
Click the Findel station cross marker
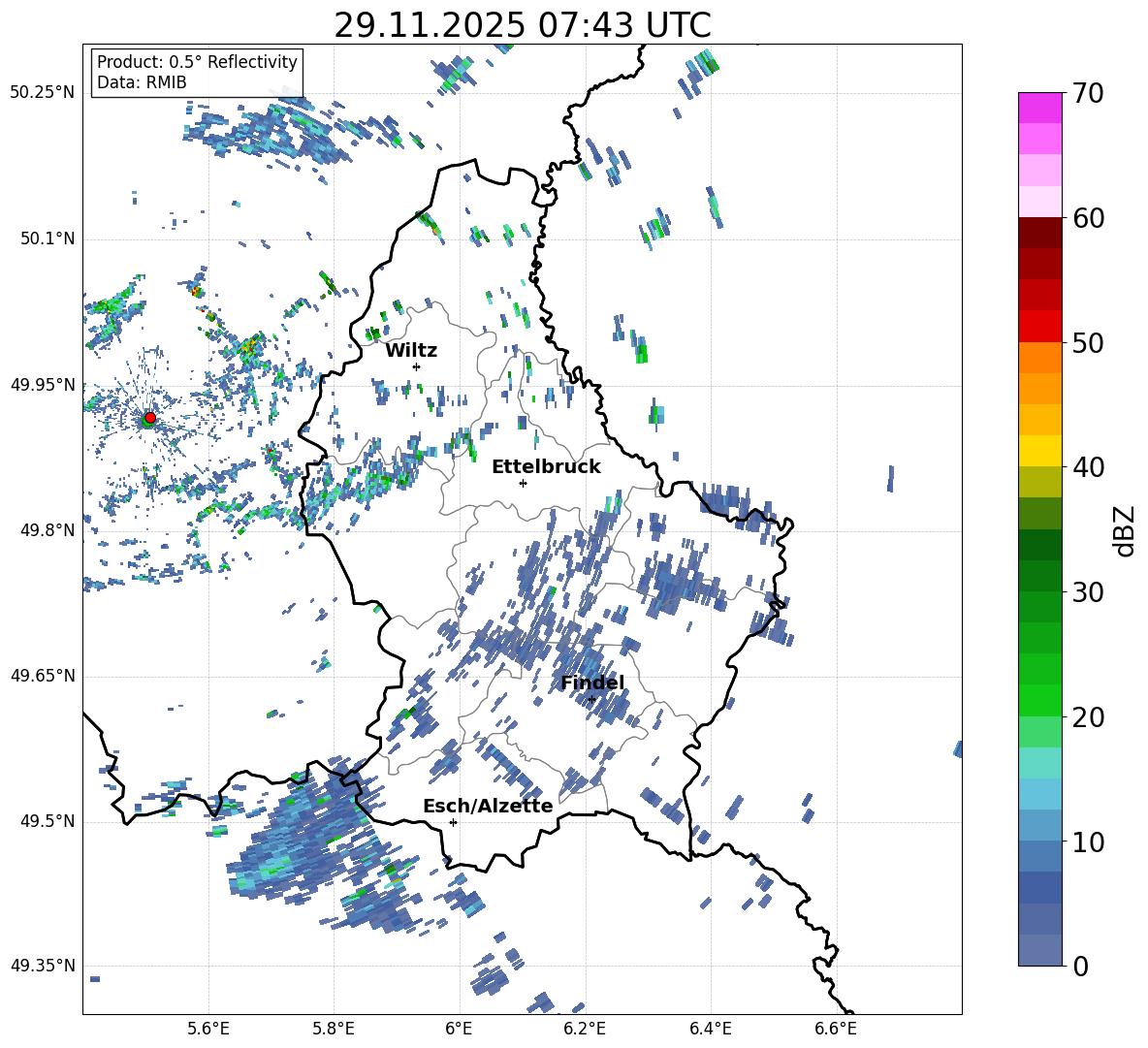coord(591,699)
